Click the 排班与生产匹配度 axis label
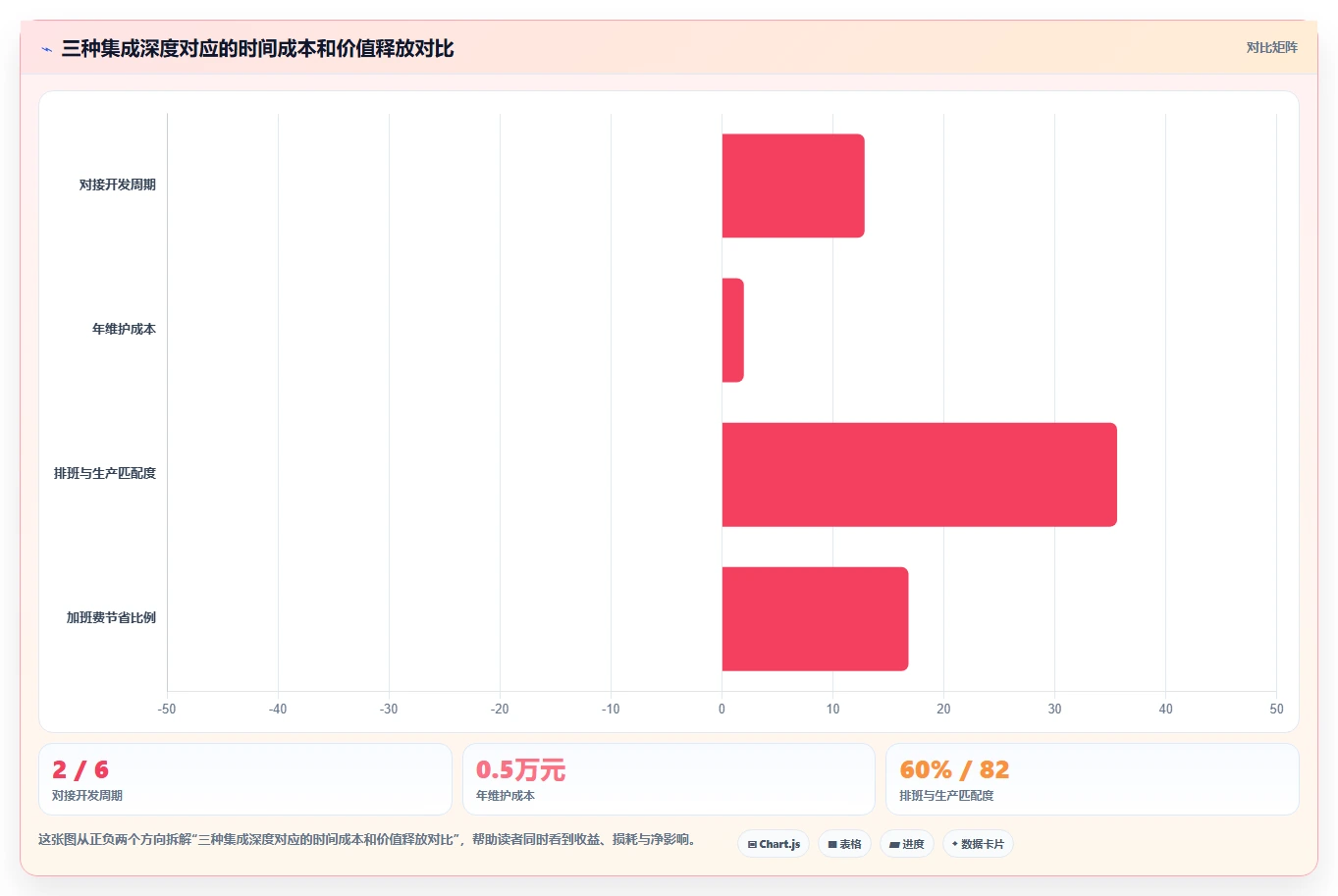Screen dimensions: 1338x896 [105, 473]
